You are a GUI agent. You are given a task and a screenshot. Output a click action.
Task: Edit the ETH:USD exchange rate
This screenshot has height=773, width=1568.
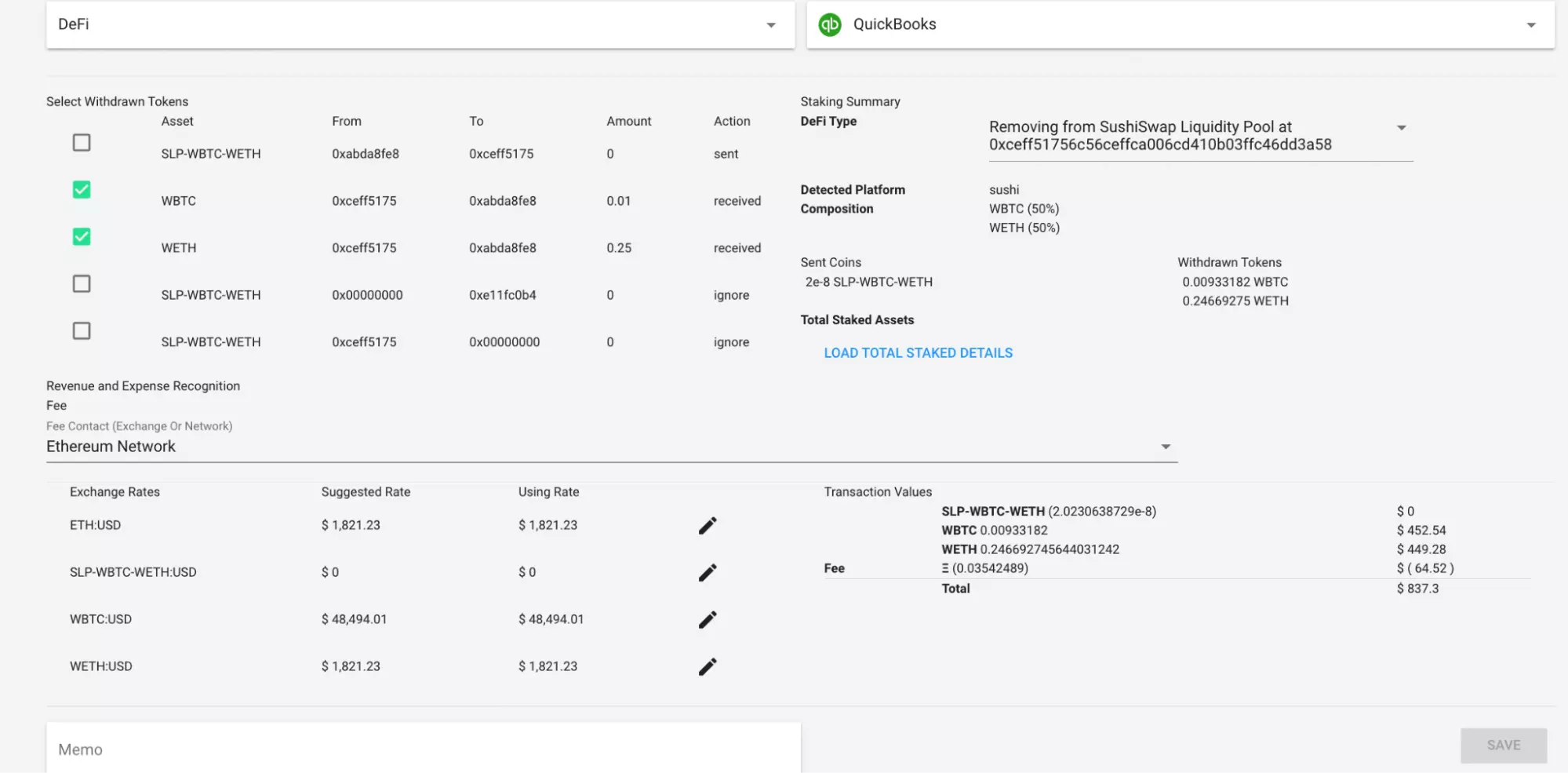(x=707, y=525)
